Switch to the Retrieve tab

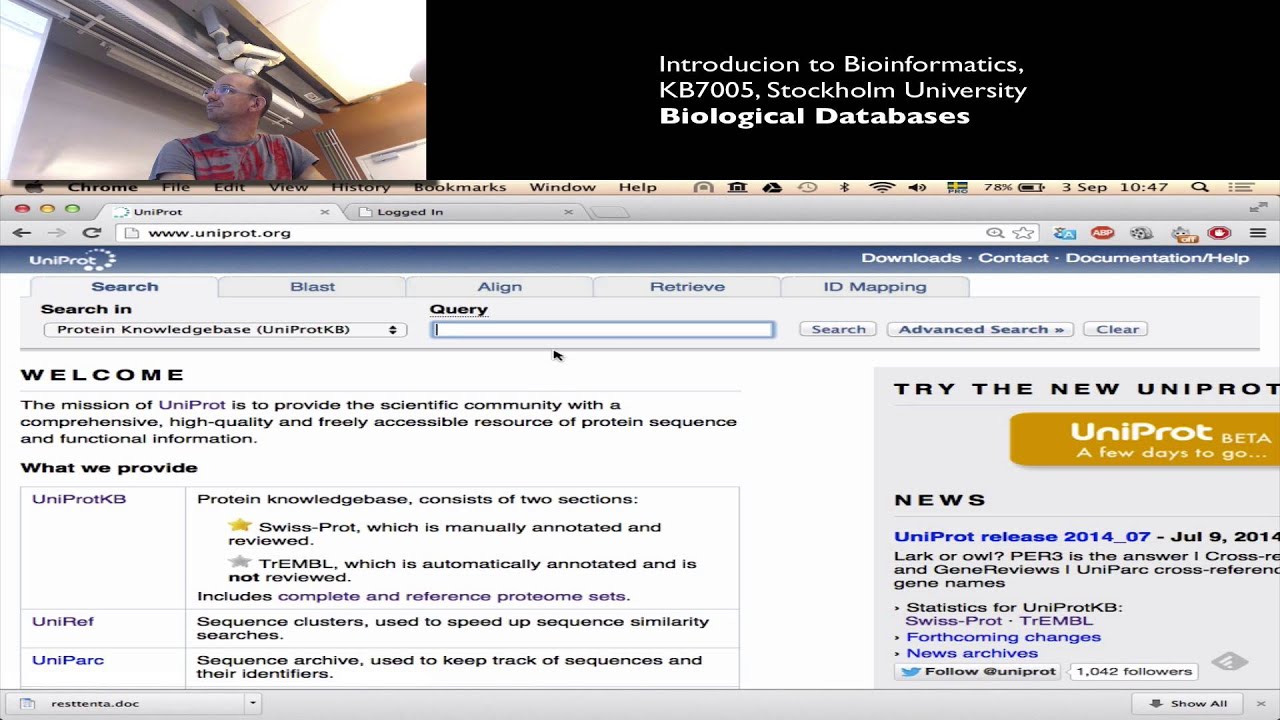pyautogui.click(x=687, y=287)
